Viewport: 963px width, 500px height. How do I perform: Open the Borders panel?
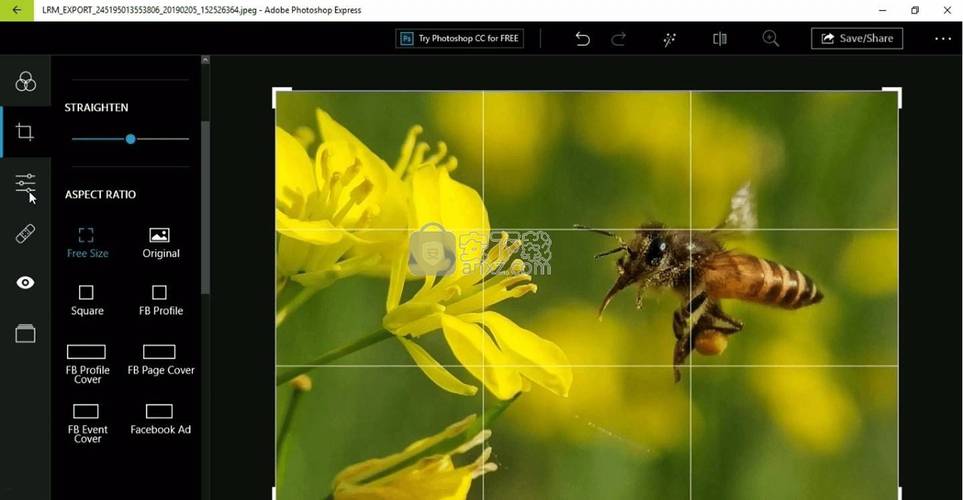click(x=25, y=334)
